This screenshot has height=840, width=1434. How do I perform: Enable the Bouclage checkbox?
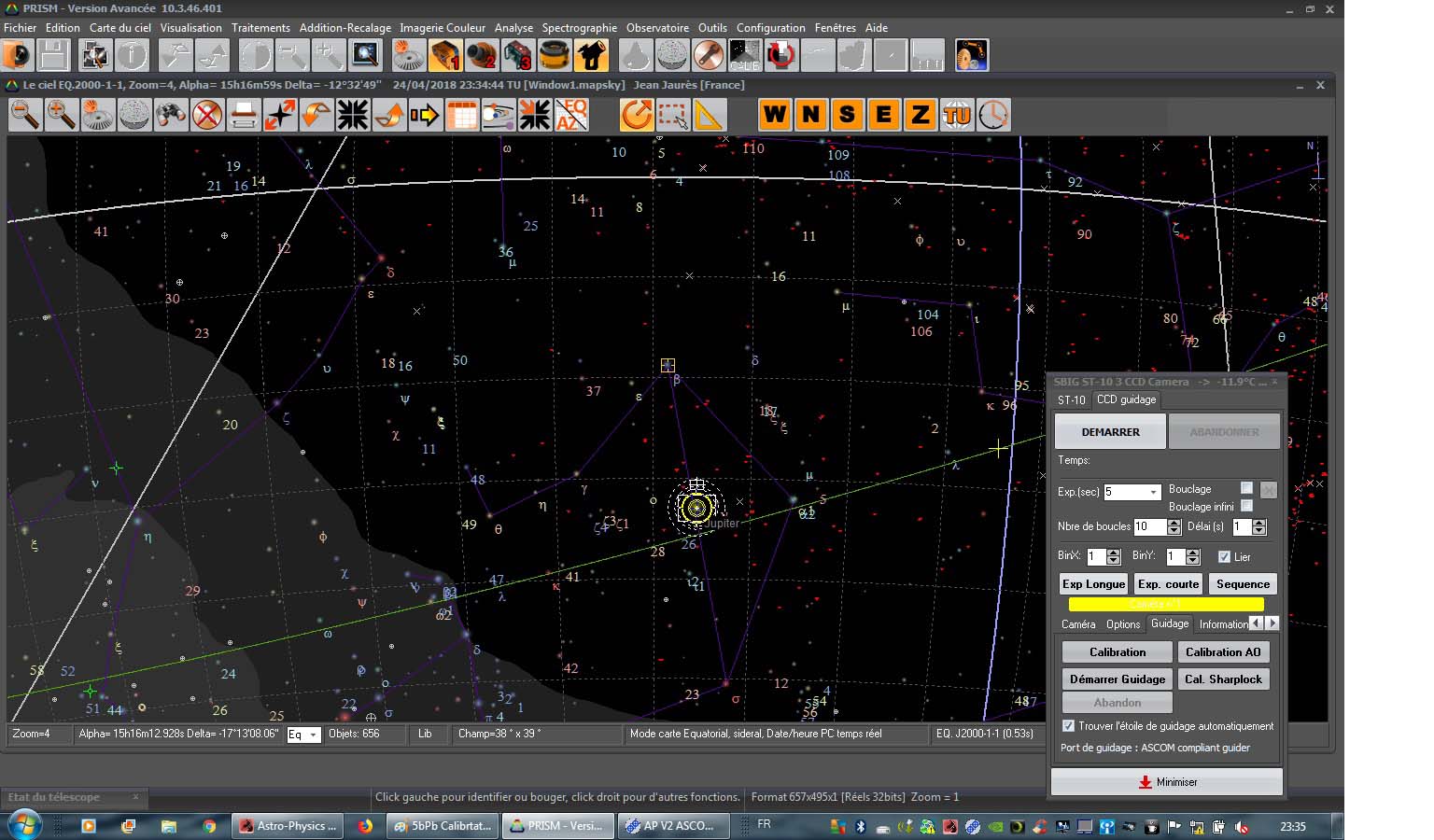1246,488
